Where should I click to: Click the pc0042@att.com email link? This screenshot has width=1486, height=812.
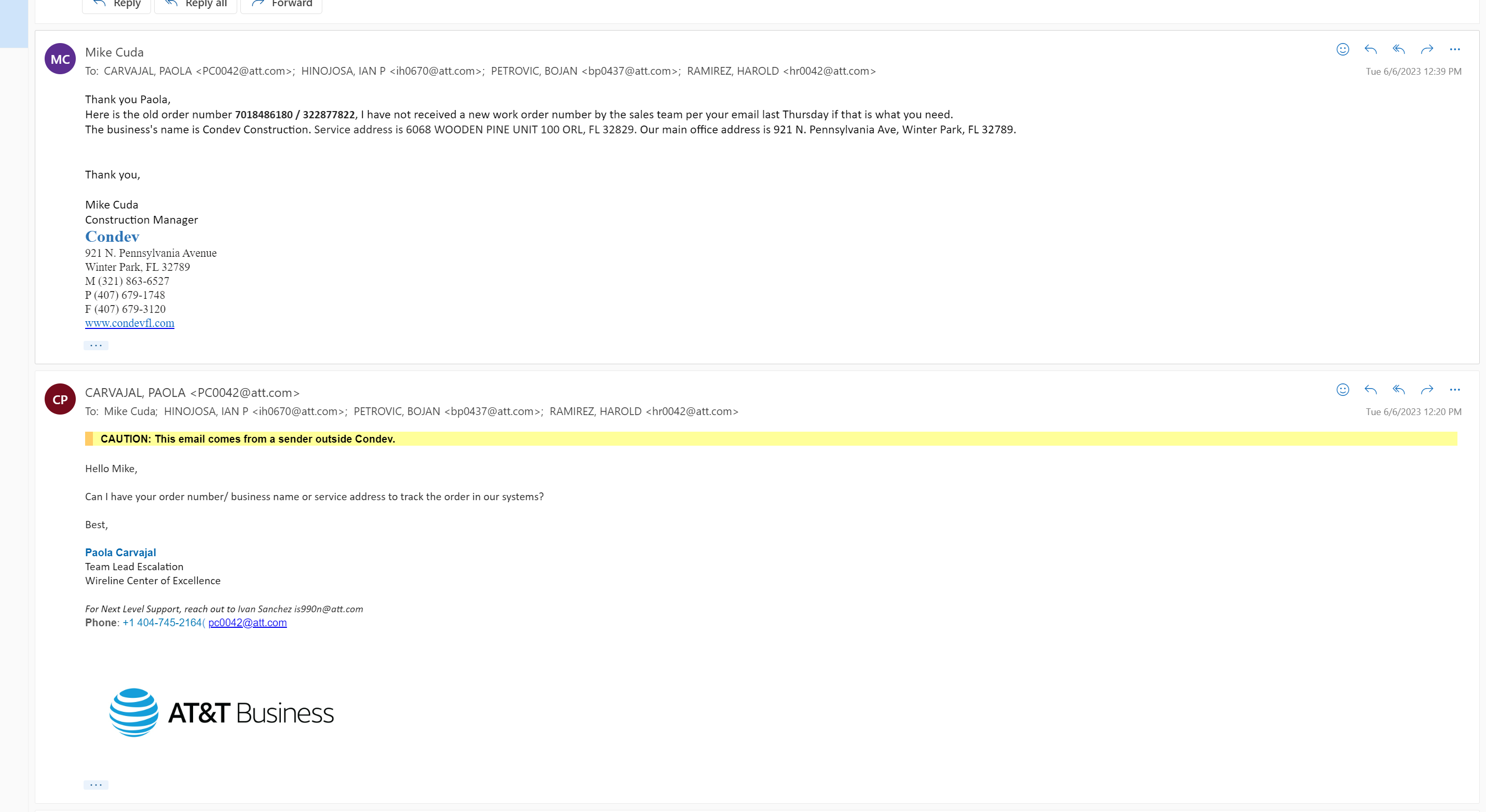[248, 622]
